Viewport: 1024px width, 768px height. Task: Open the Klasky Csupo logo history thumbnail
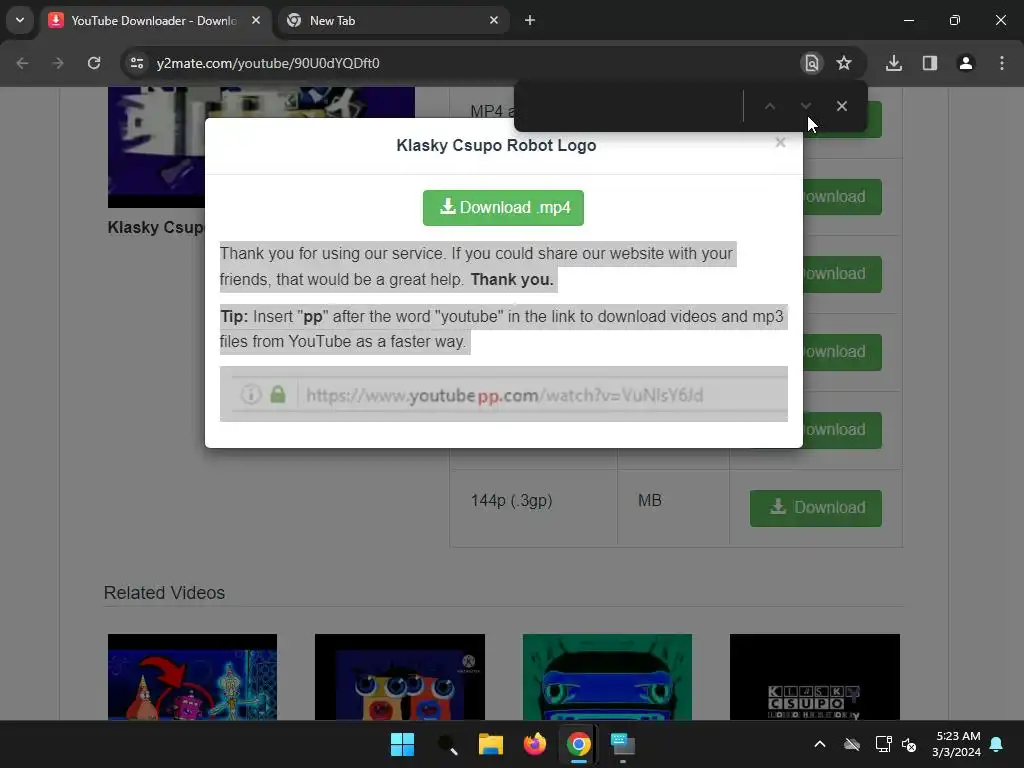point(814,677)
